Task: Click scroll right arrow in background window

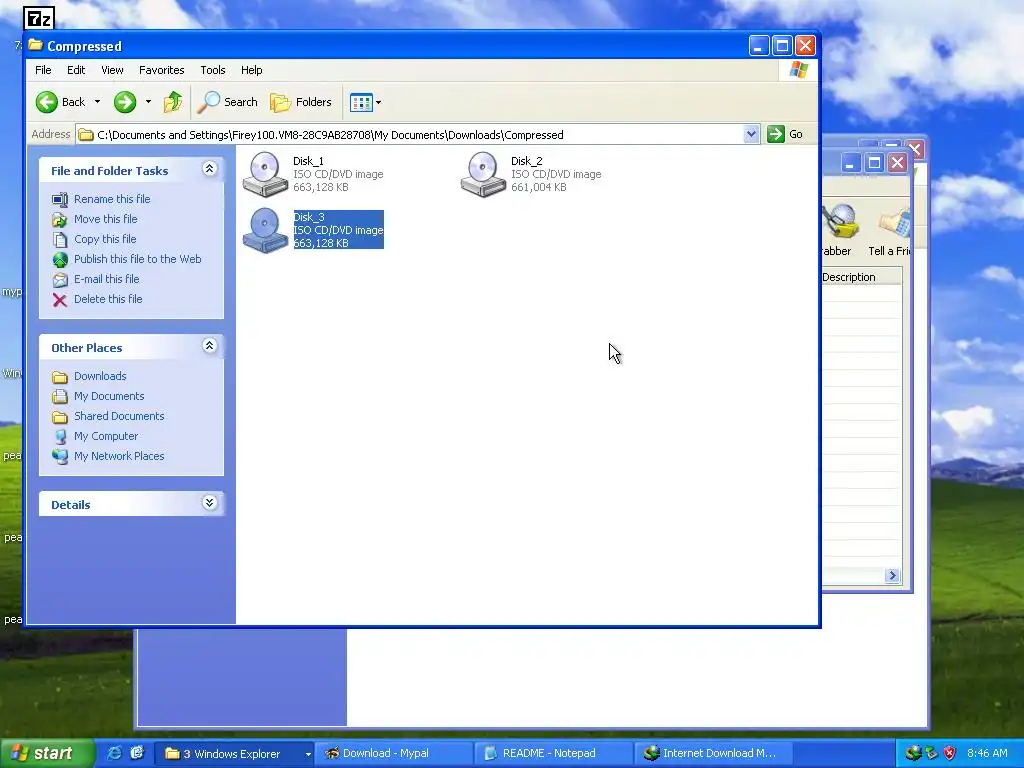Action: pos(892,575)
